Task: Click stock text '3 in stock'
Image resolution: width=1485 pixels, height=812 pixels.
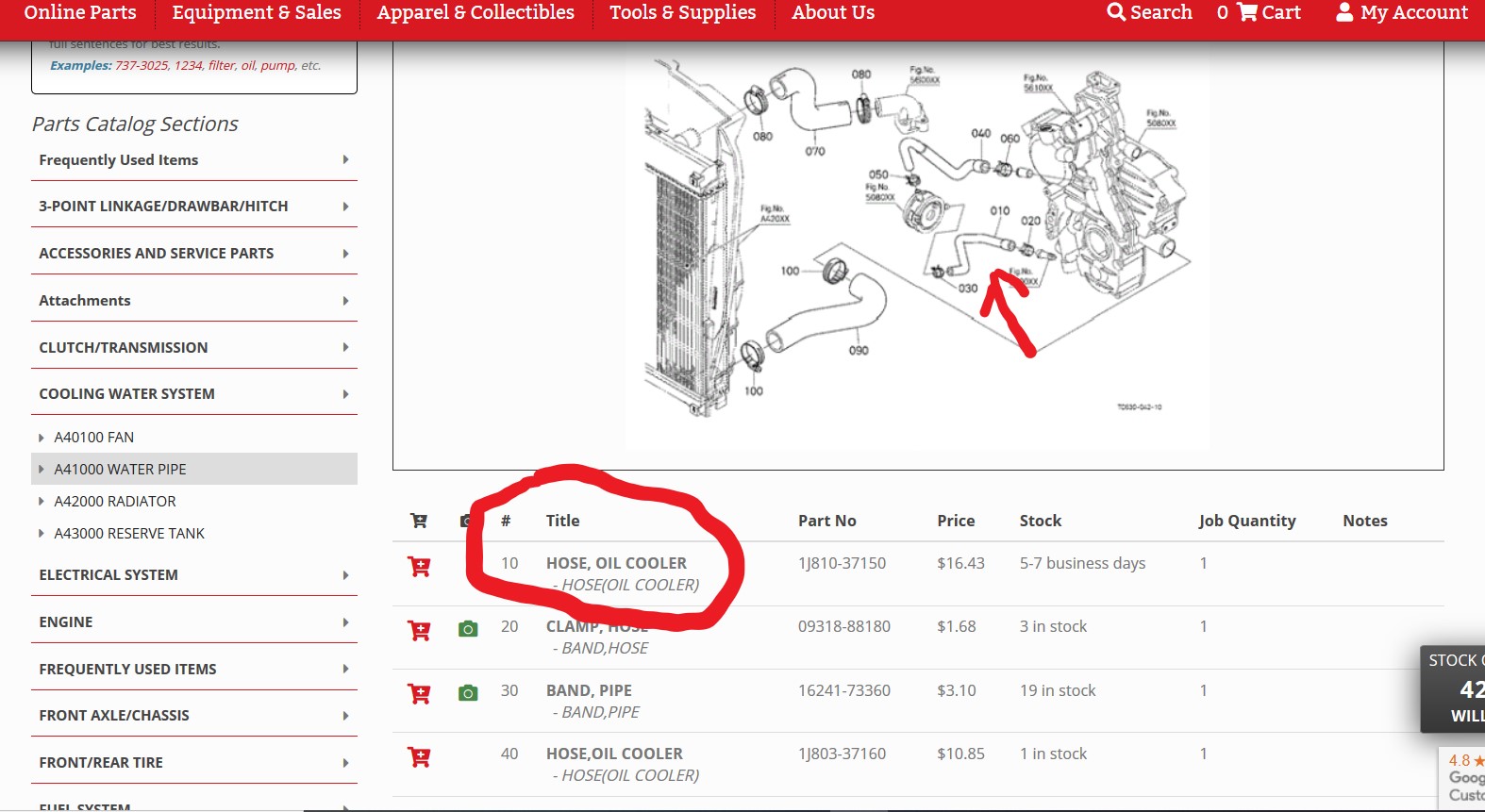Action: (1053, 626)
